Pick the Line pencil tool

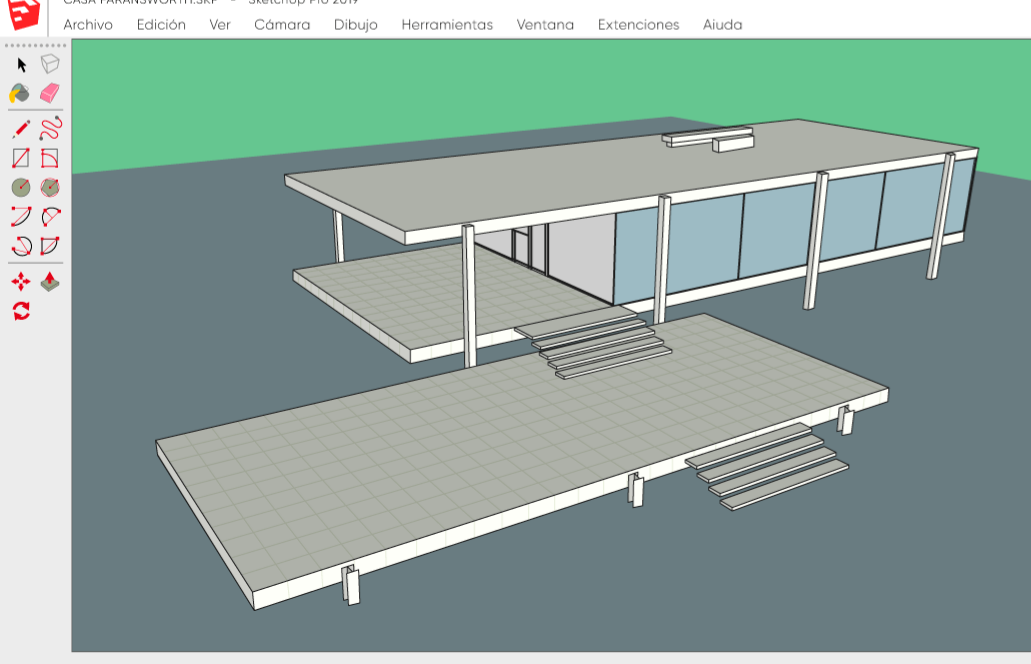[x=21, y=129]
